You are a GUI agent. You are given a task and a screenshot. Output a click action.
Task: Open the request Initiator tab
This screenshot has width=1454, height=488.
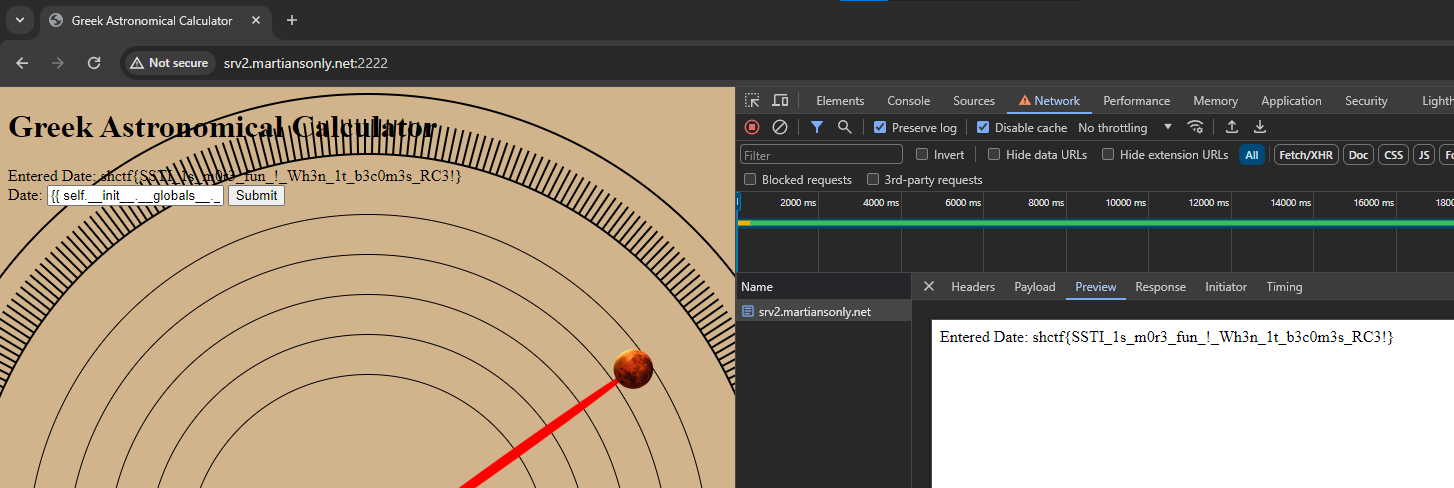coord(1226,287)
